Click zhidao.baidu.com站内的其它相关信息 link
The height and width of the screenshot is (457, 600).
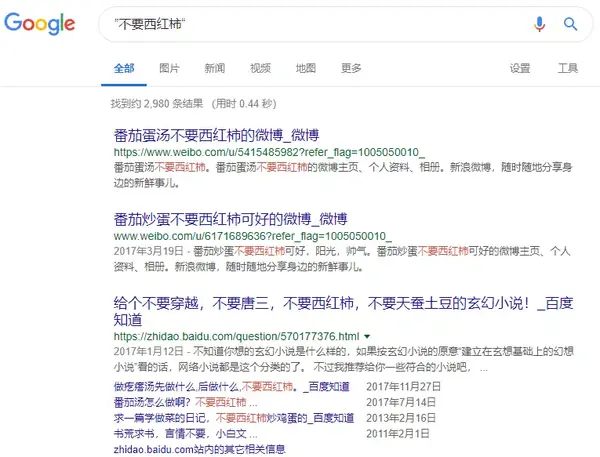(x=199, y=449)
